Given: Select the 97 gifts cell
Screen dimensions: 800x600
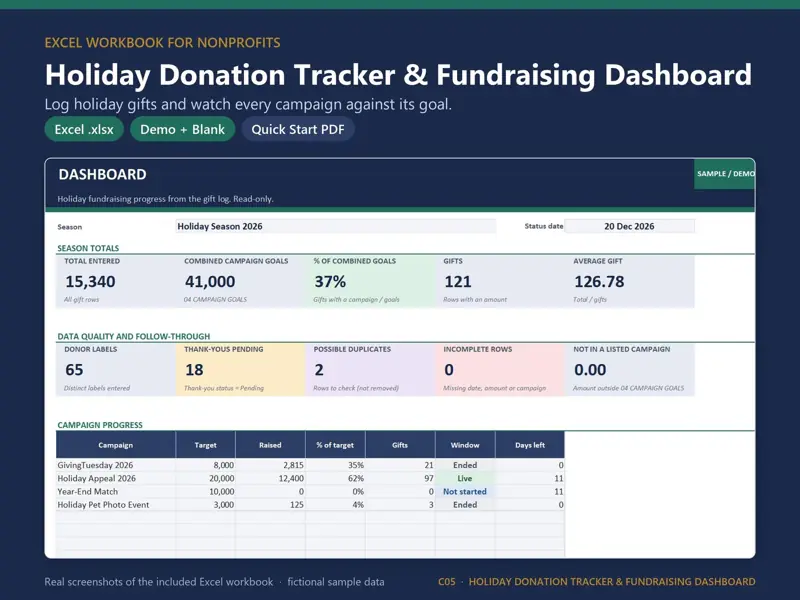Looking at the screenshot, I should tap(400, 479).
